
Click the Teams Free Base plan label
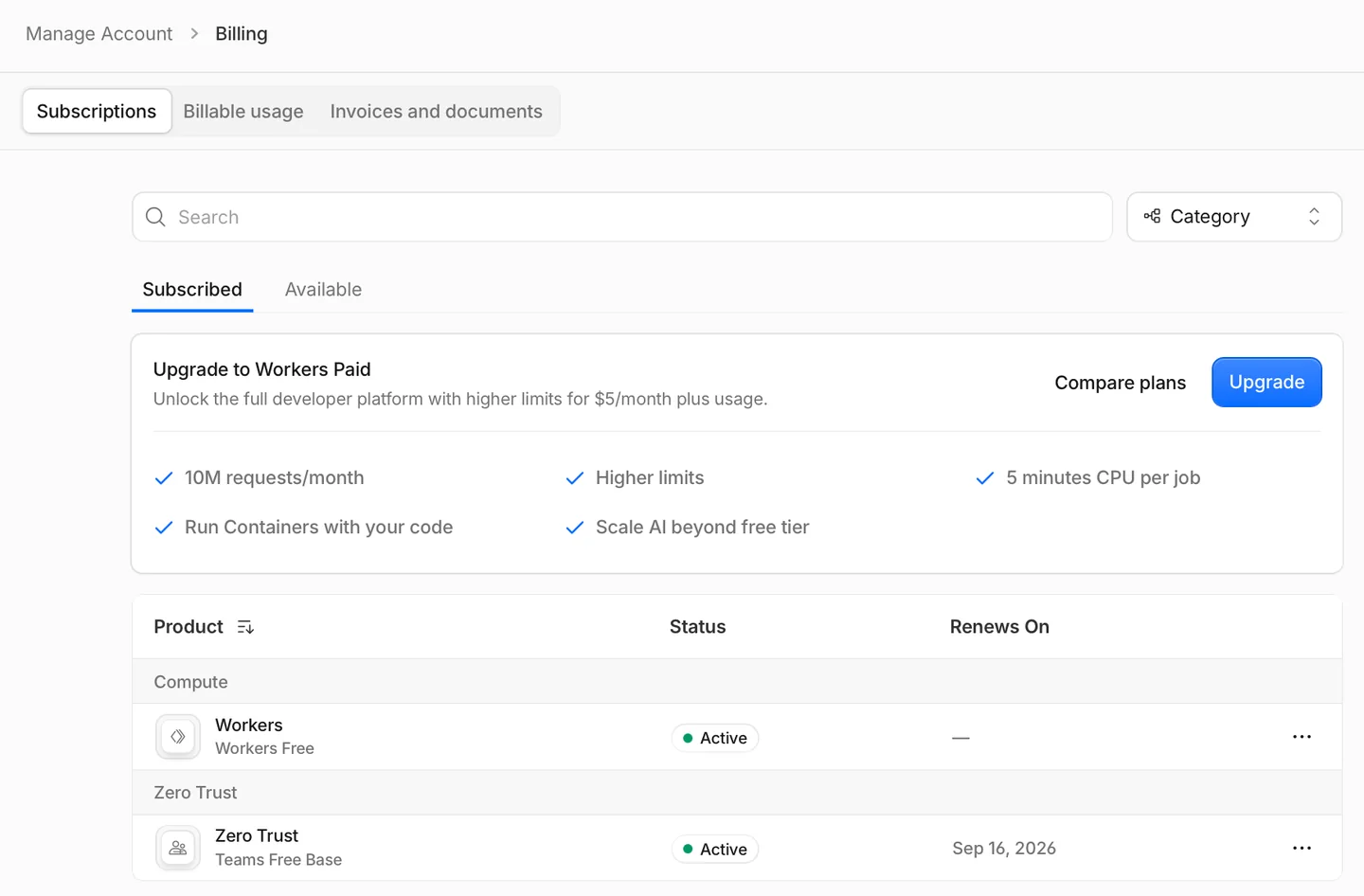coord(278,859)
